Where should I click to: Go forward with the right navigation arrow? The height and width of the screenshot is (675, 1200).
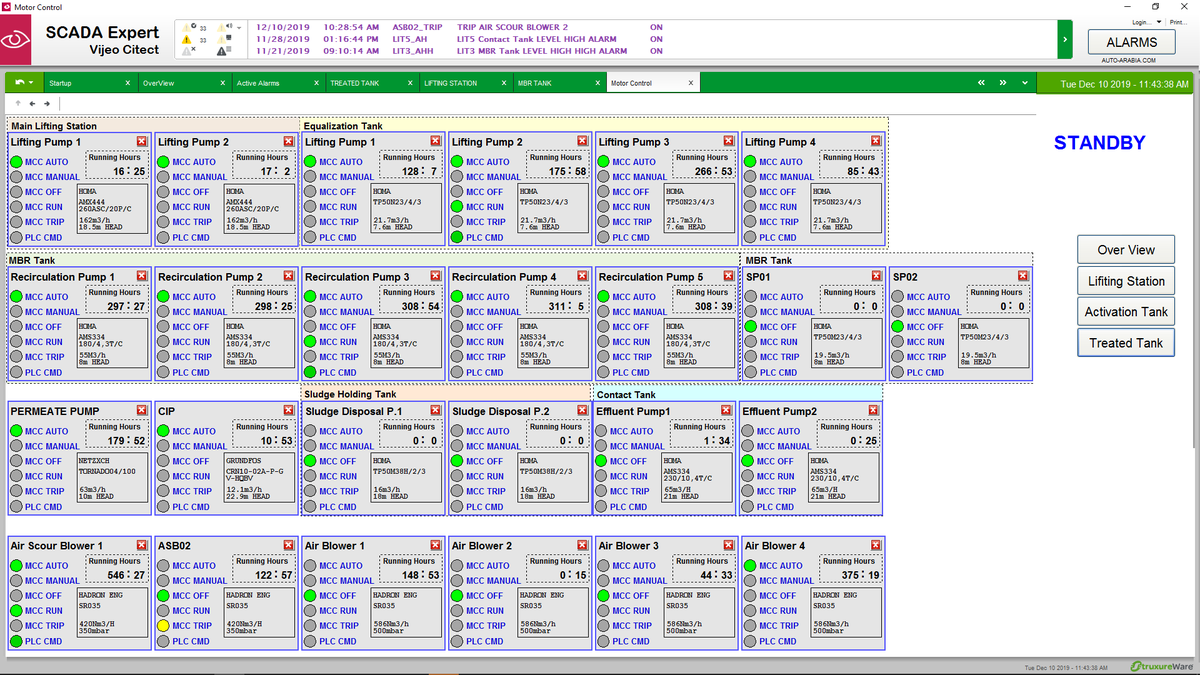click(46, 103)
